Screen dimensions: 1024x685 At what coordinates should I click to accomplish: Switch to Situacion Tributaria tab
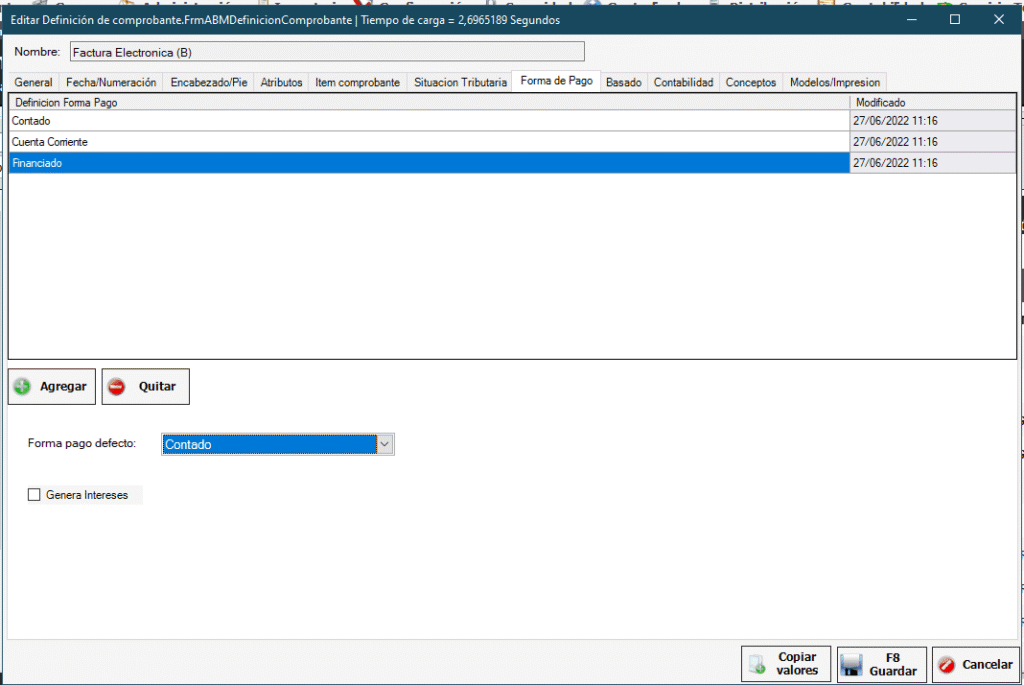(460, 83)
